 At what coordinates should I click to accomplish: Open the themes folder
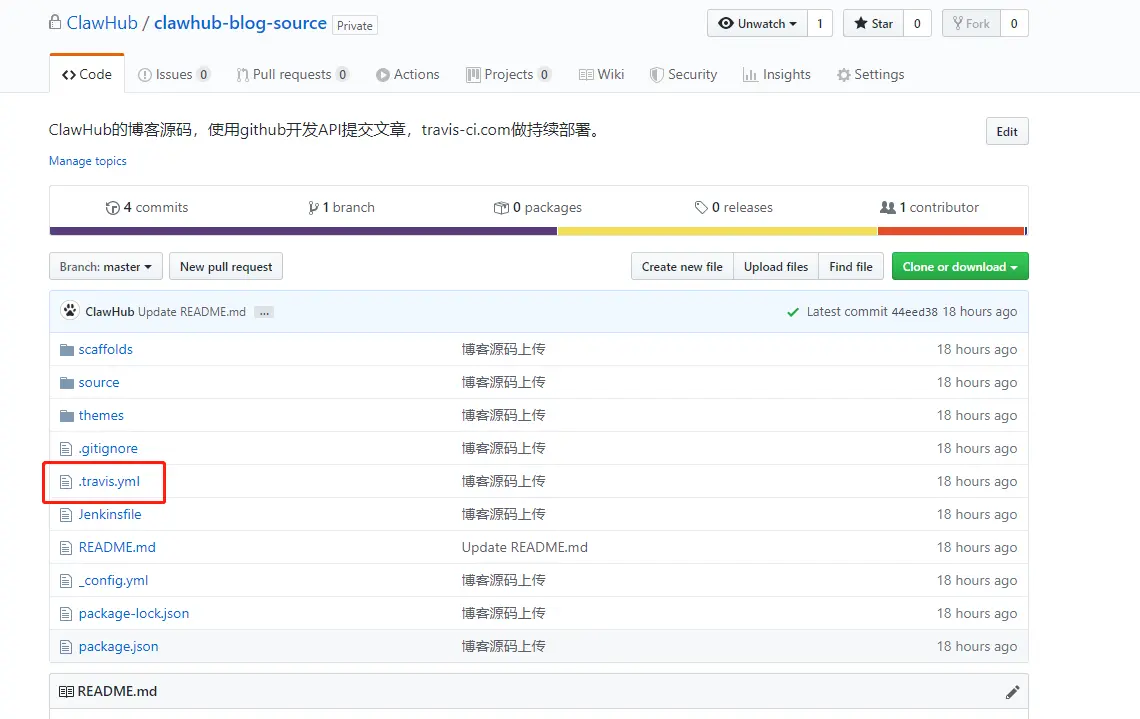[101, 415]
